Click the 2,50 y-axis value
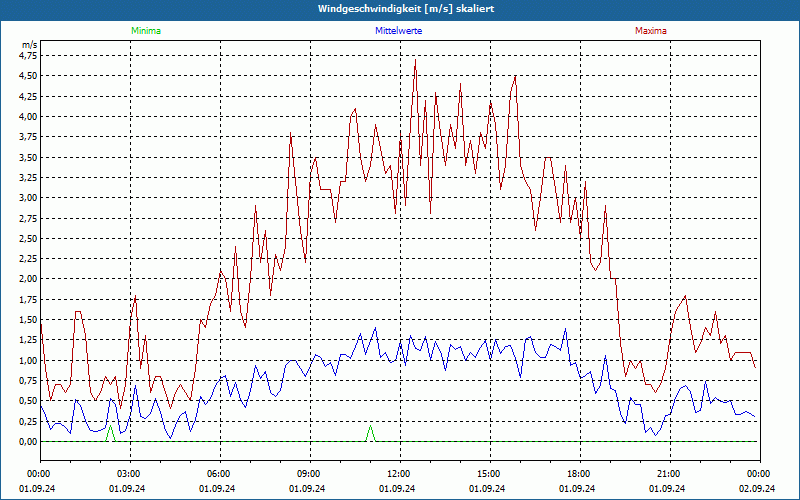 [28, 238]
